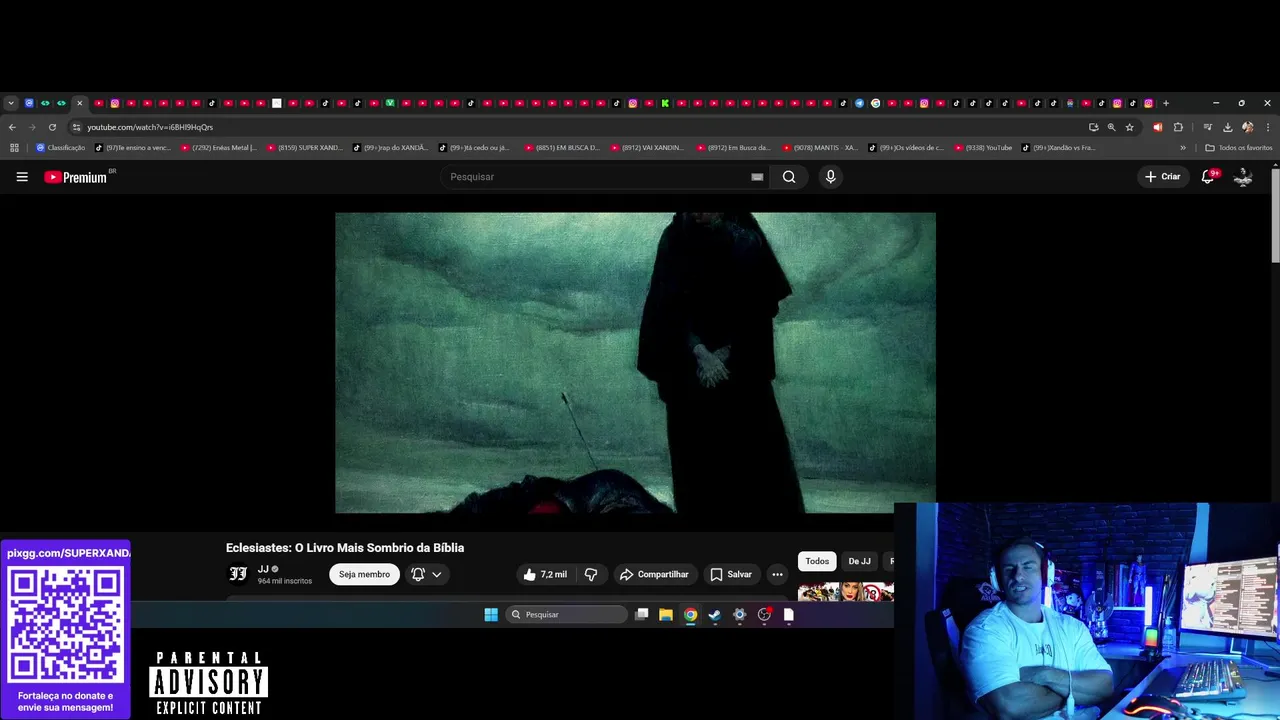
Task: Open the '(8159) SUPER XAND...' bookmark
Action: pyautogui.click(x=305, y=148)
